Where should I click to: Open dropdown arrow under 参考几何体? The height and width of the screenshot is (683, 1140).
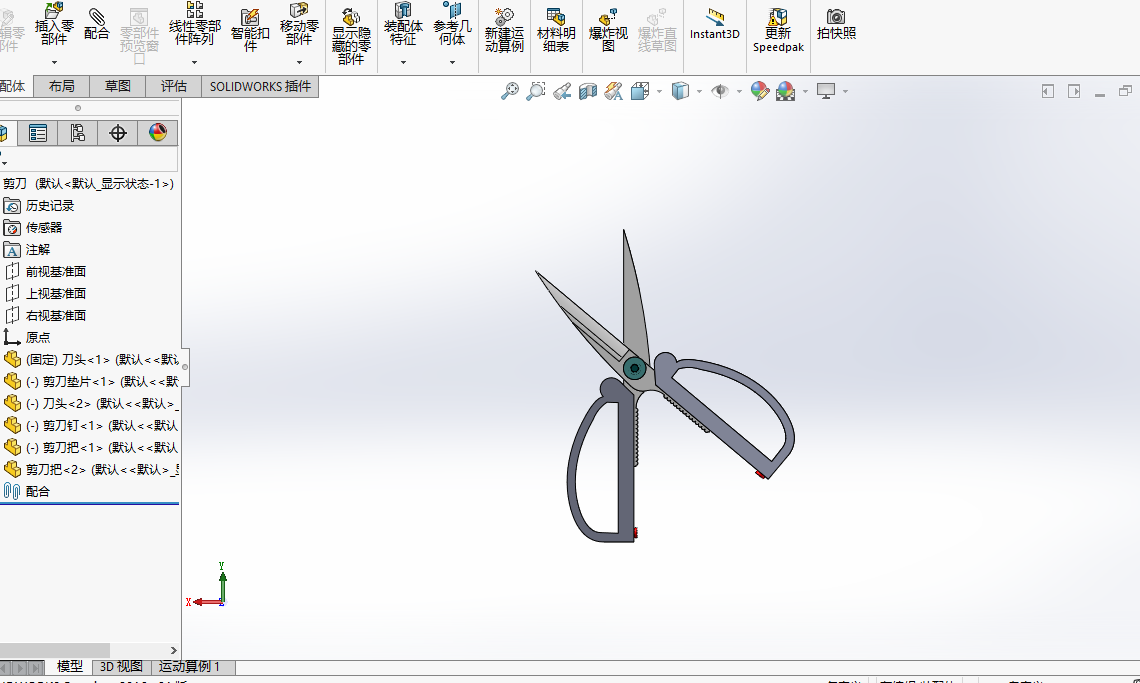coord(452,63)
